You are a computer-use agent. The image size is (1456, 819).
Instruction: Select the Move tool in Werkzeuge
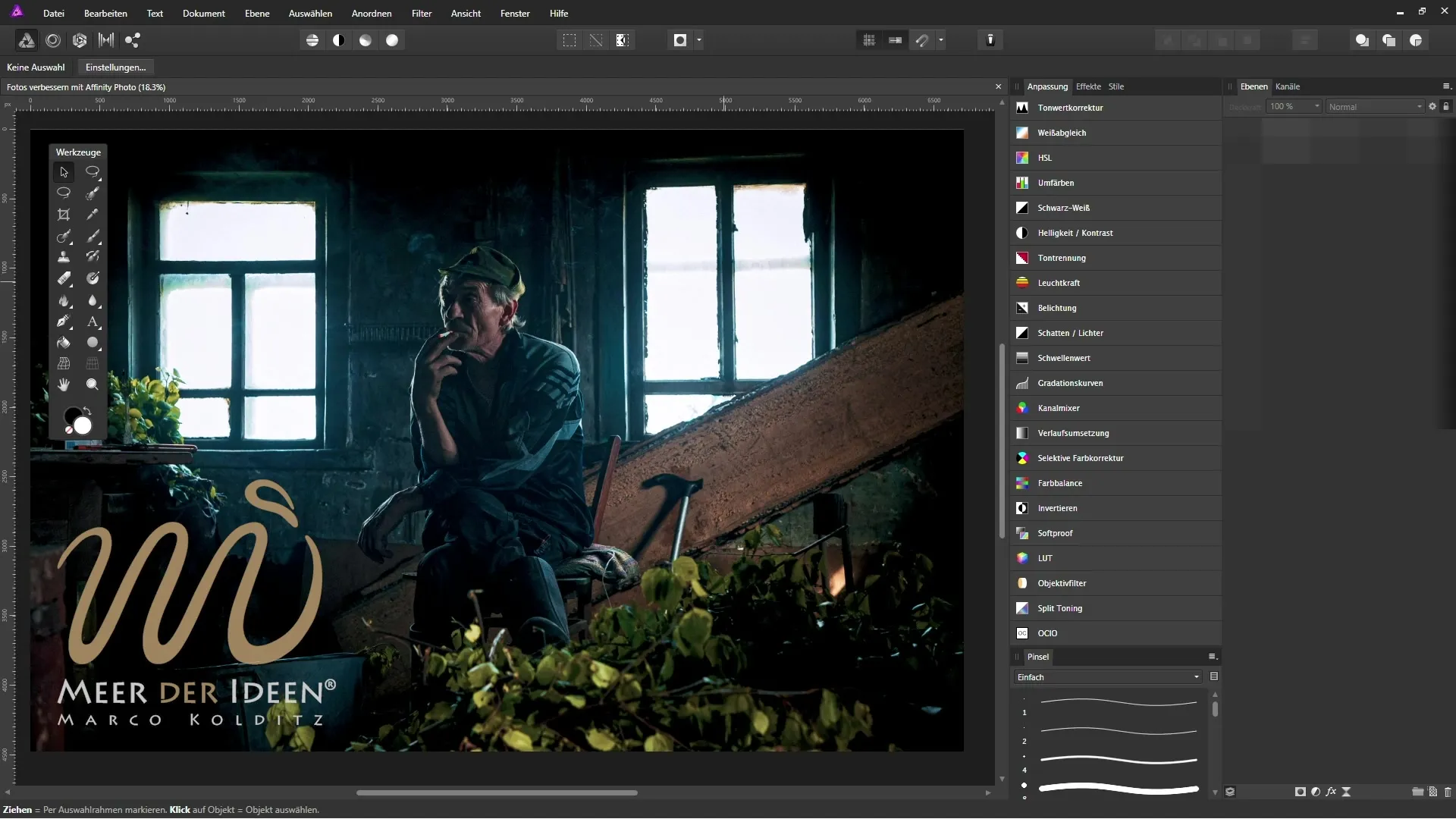coord(64,172)
